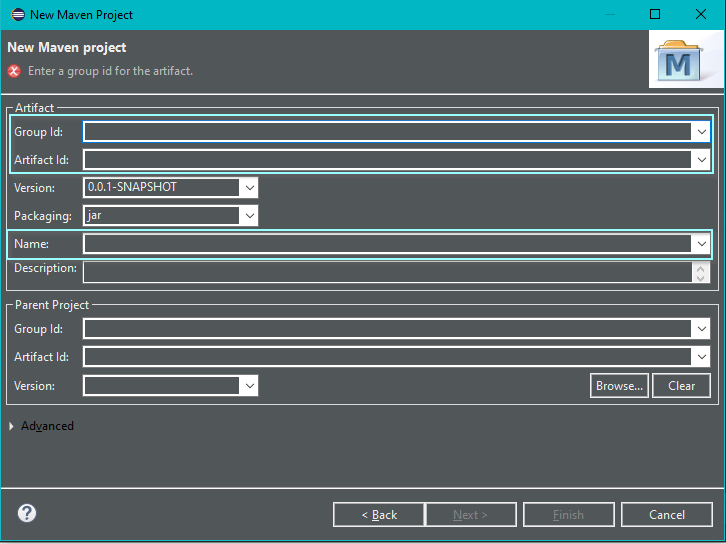Image resolution: width=726 pixels, height=544 pixels.
Task: Click the disabled Finish button
Action: click(569, 515)
